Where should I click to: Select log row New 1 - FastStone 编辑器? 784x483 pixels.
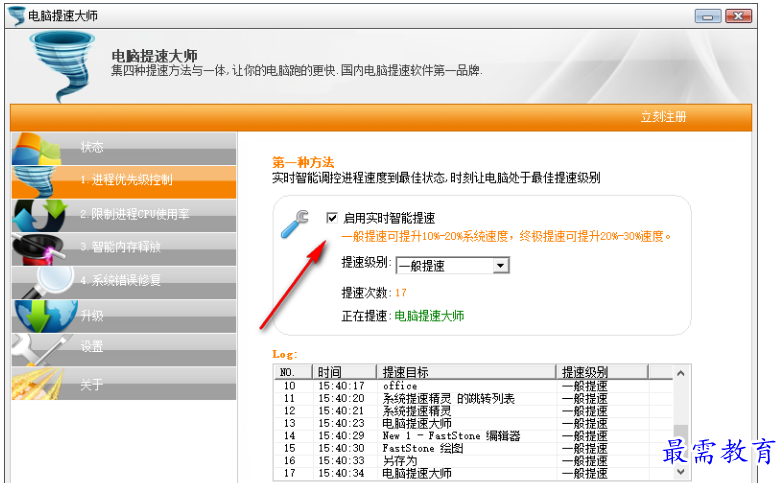(473, 436)
